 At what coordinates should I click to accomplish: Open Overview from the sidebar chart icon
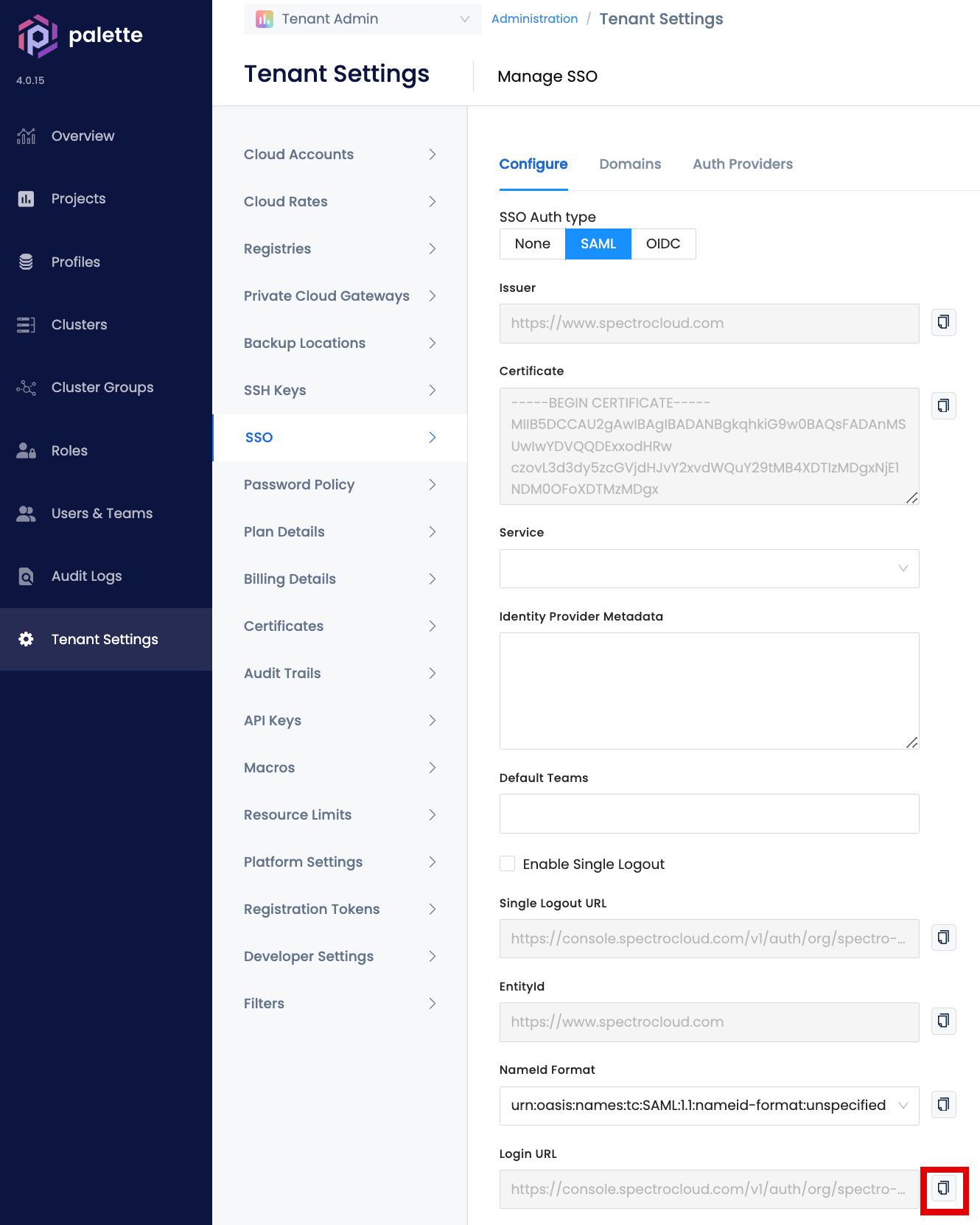[x=26, y=136]
